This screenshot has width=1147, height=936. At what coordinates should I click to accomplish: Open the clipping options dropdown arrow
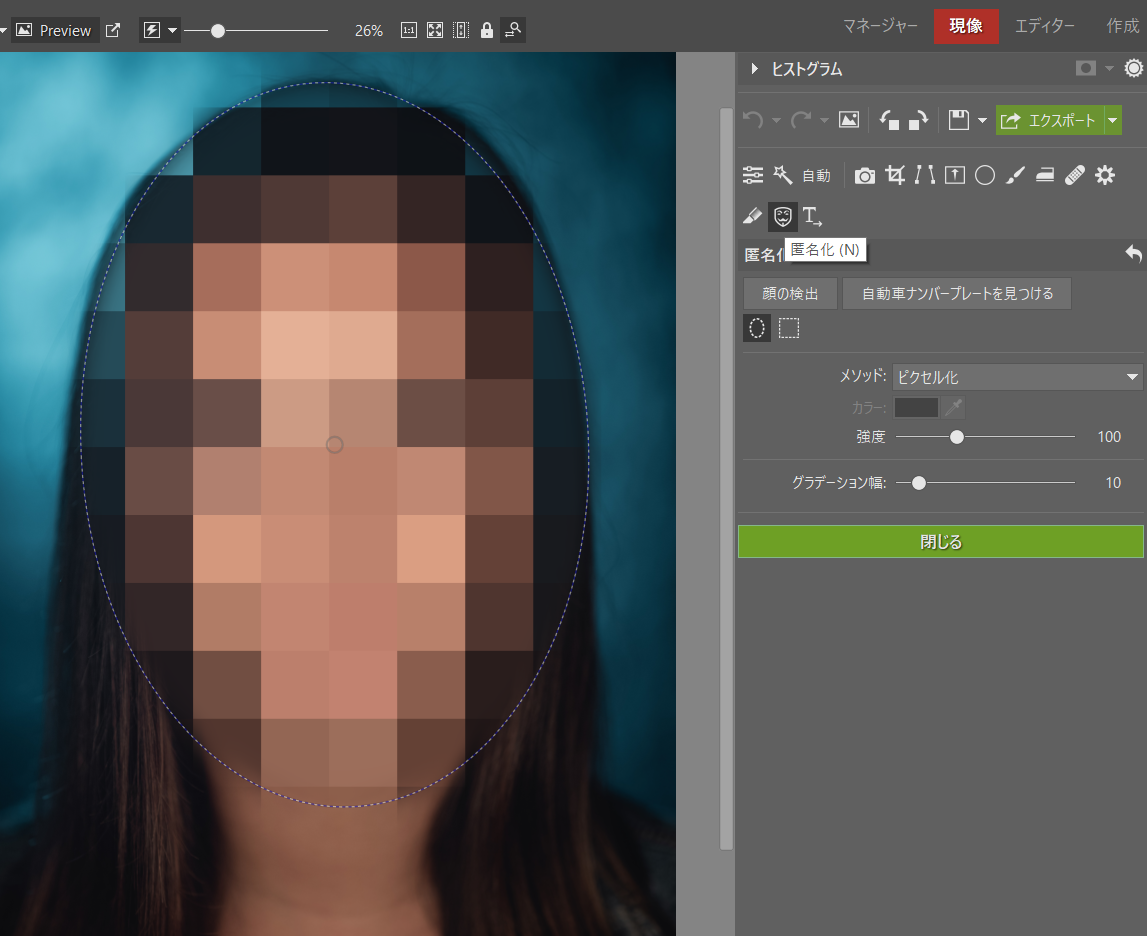pos(1109,68)
